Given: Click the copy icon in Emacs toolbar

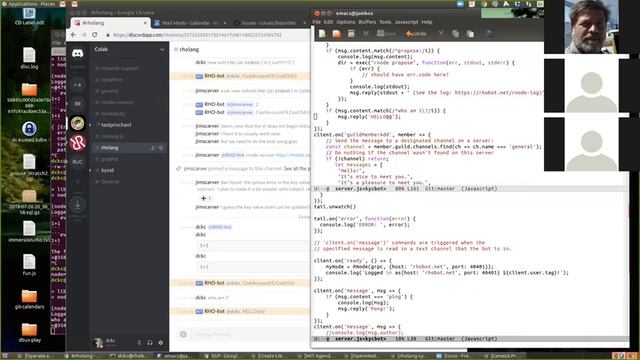Looking at the screenshot, I should [x=456, y=34].
